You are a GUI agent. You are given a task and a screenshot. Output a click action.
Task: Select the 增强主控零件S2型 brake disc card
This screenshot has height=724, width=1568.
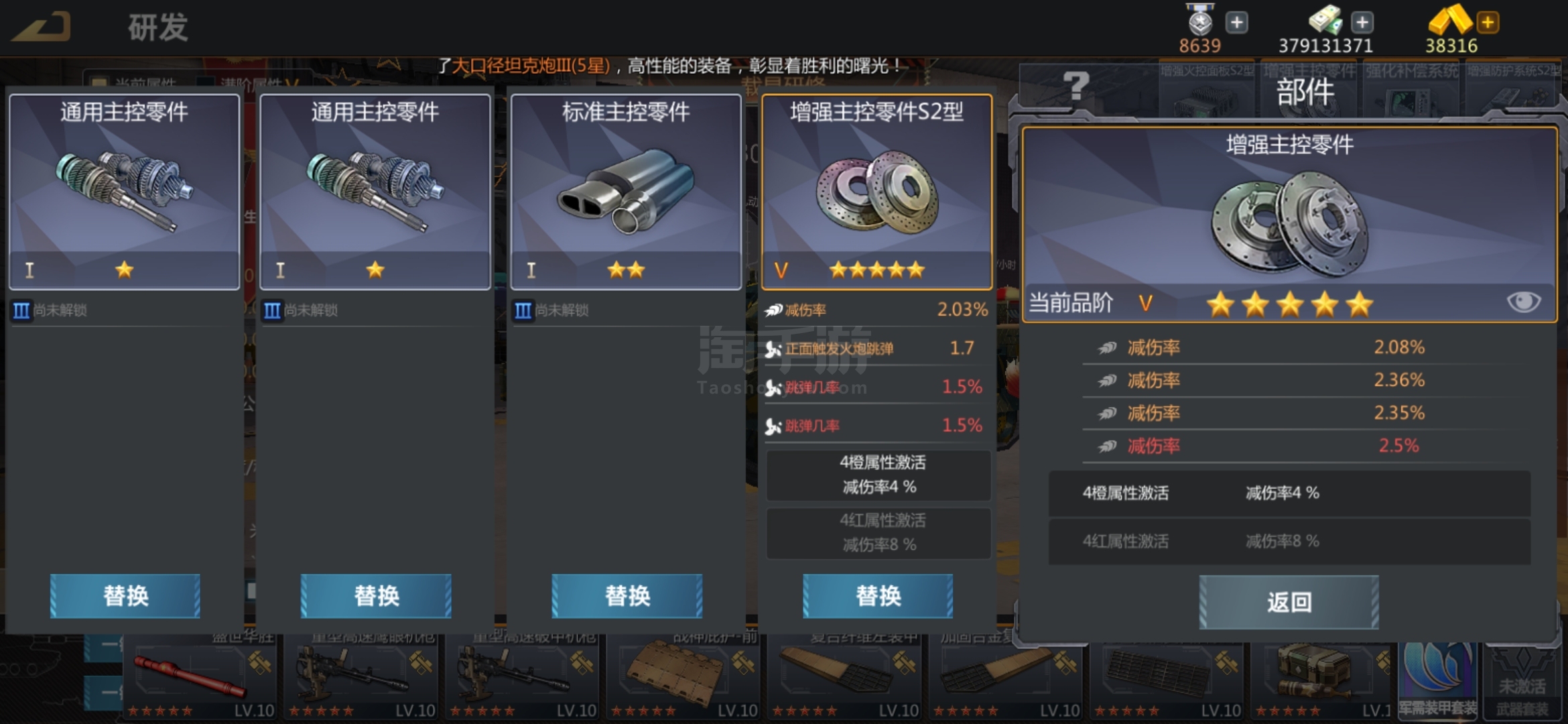click(x=876, y=192)
